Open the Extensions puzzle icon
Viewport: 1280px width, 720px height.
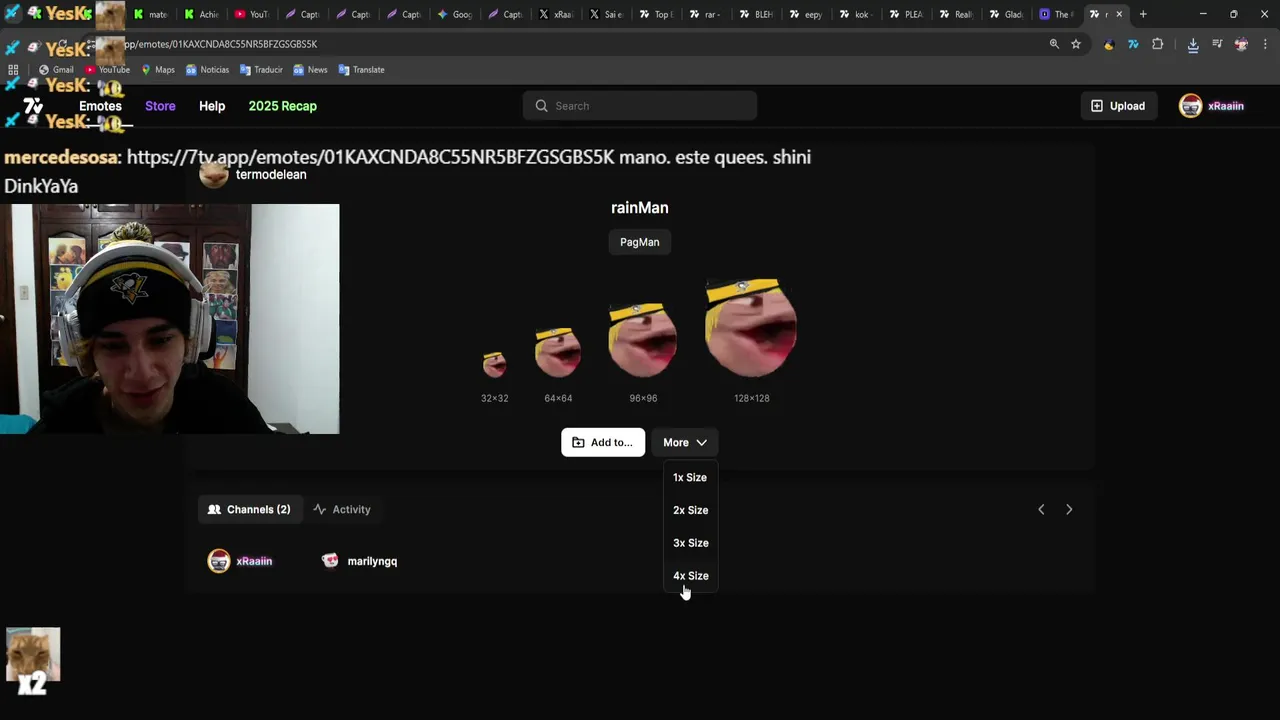1158,44
